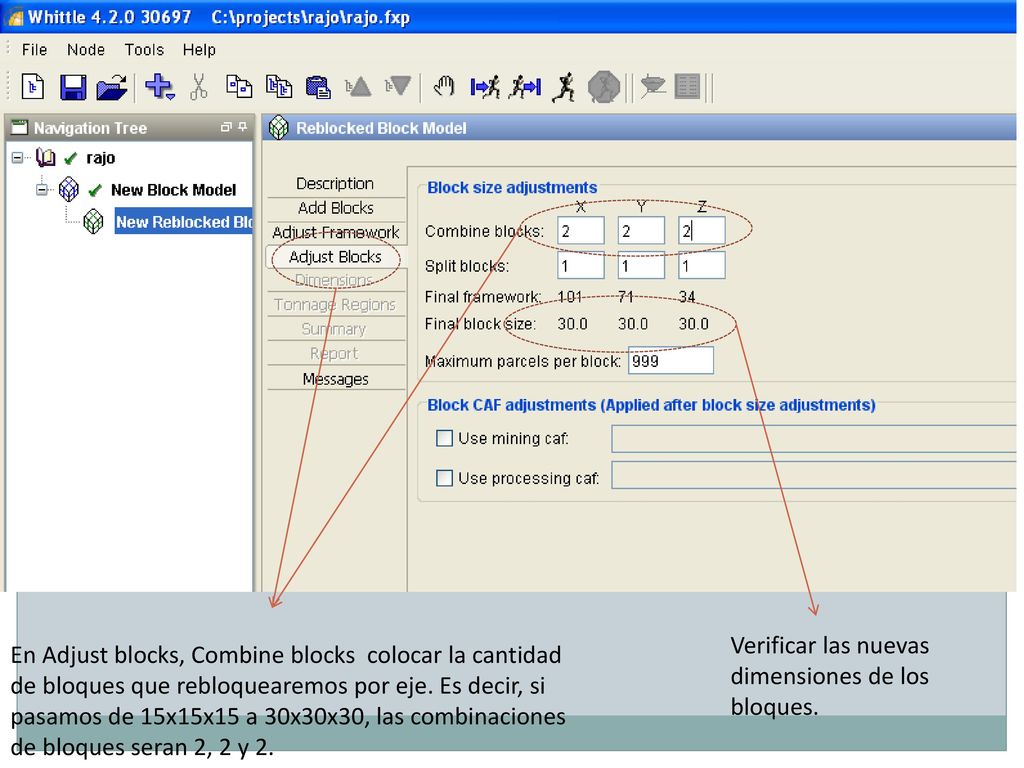Click the 'Block size adjustments' heading
Screen dimensions: 1024x768
512,187
